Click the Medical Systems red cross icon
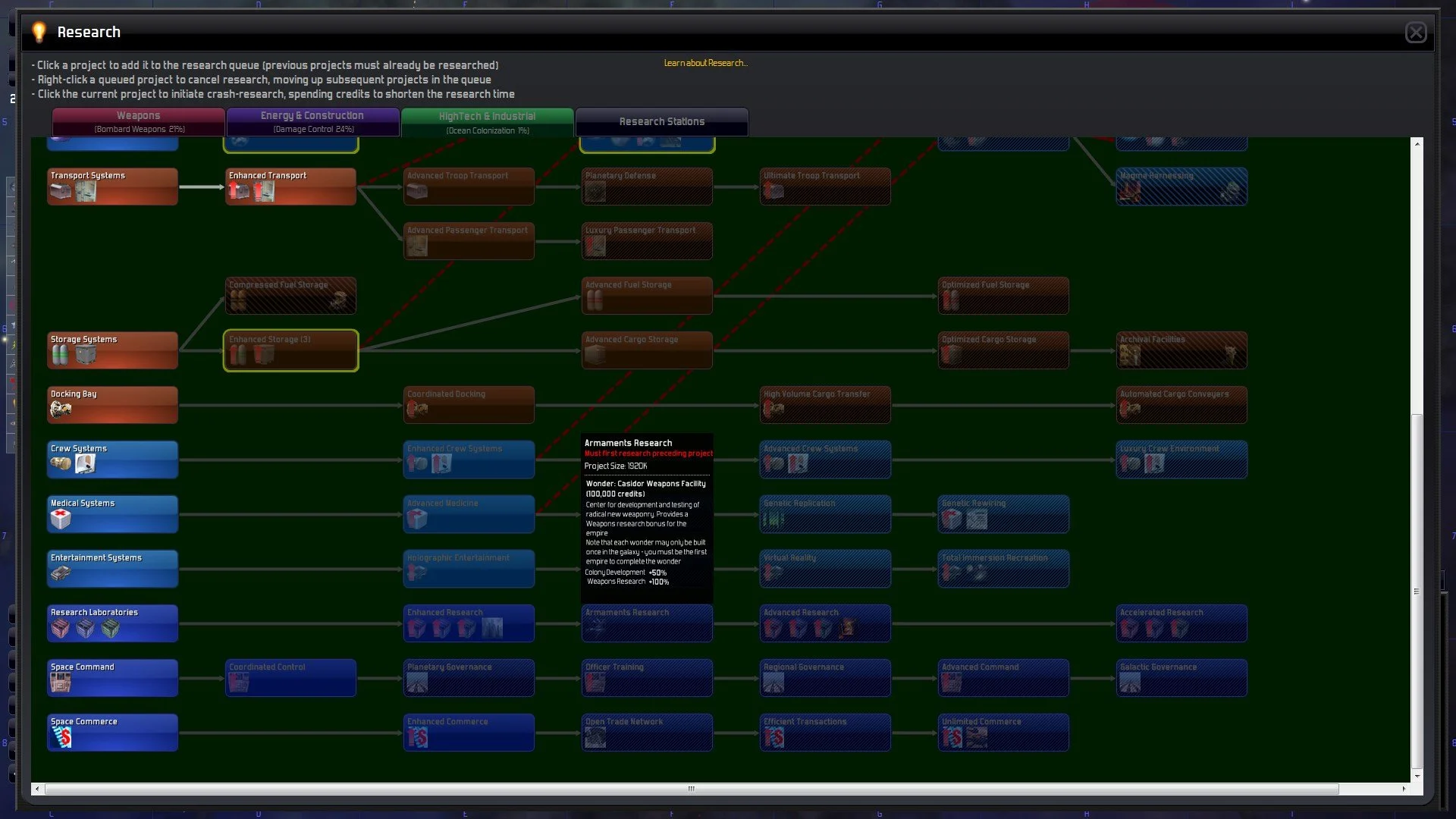The width and height of the screenshot is (1456, 819). 61,519
